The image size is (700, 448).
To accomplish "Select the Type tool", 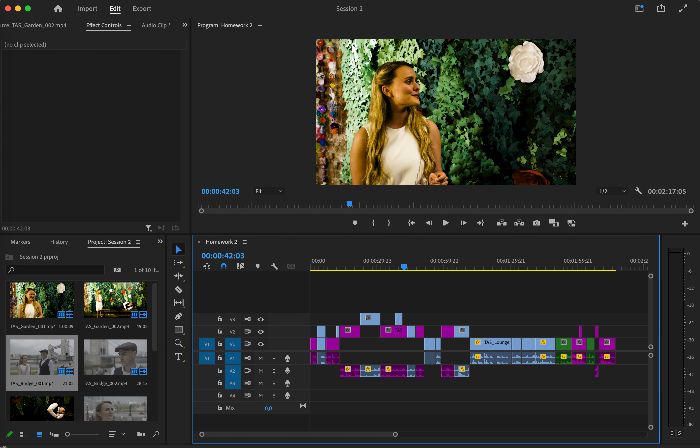I will (x=179, y=357).
